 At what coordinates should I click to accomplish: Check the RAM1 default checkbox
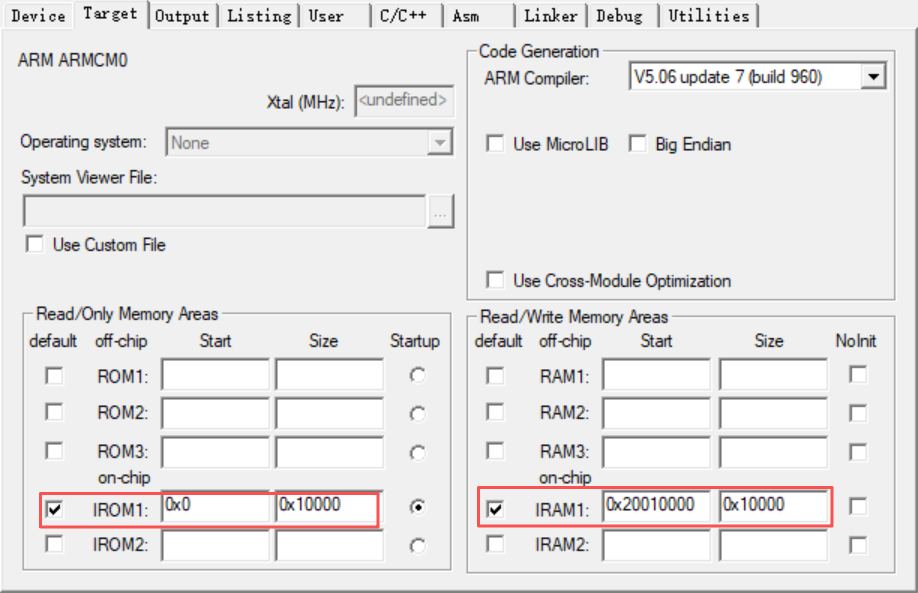coord(495,375)
